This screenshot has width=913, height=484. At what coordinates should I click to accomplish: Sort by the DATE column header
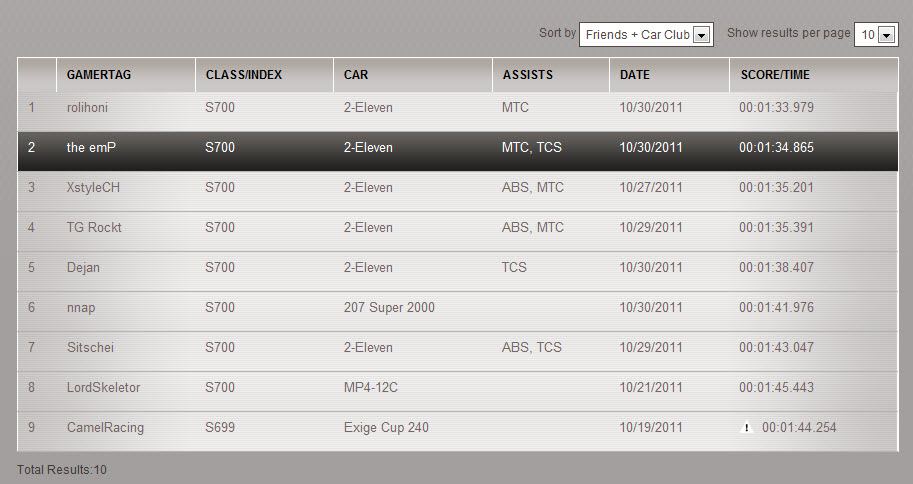635,75
